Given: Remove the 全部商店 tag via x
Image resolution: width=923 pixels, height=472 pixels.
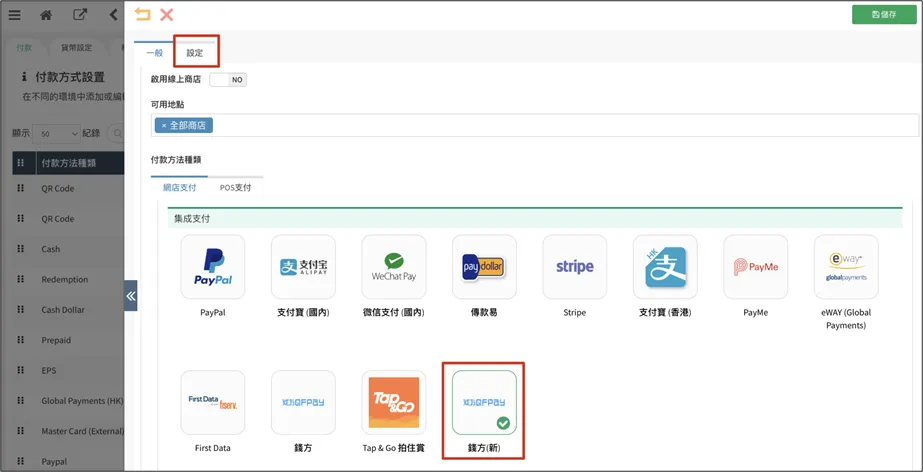Looking at the screenshot, I should (164, 125).
